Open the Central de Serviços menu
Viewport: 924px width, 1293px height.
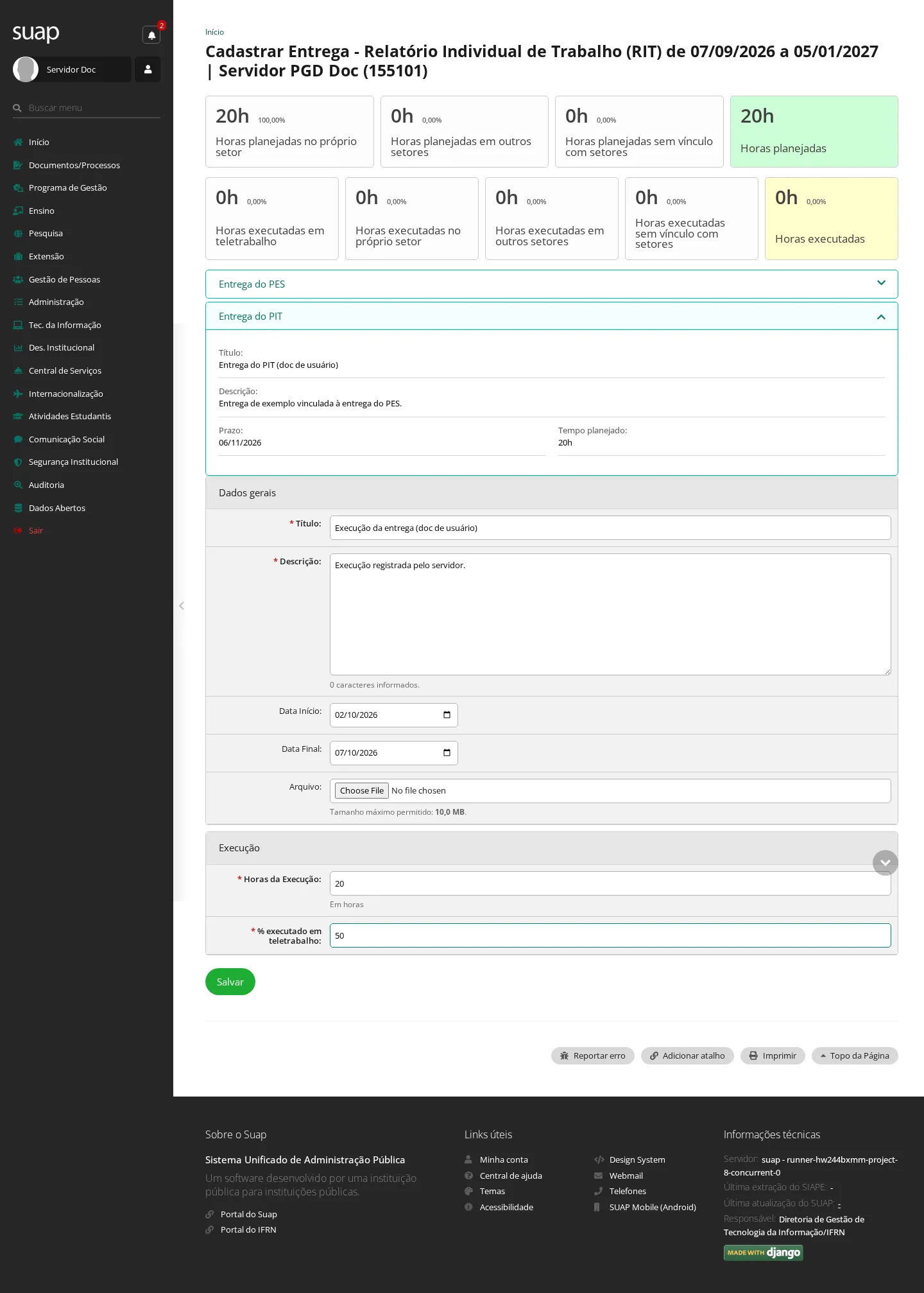point(65,370)
